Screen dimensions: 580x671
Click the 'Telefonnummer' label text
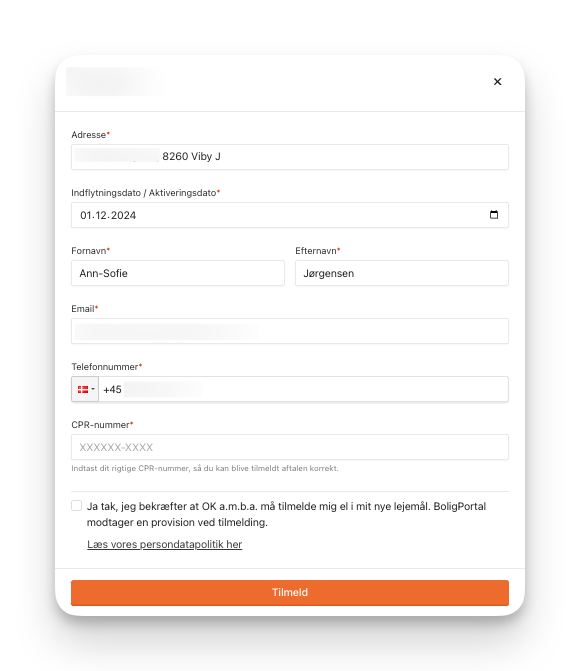click(104, 367)
